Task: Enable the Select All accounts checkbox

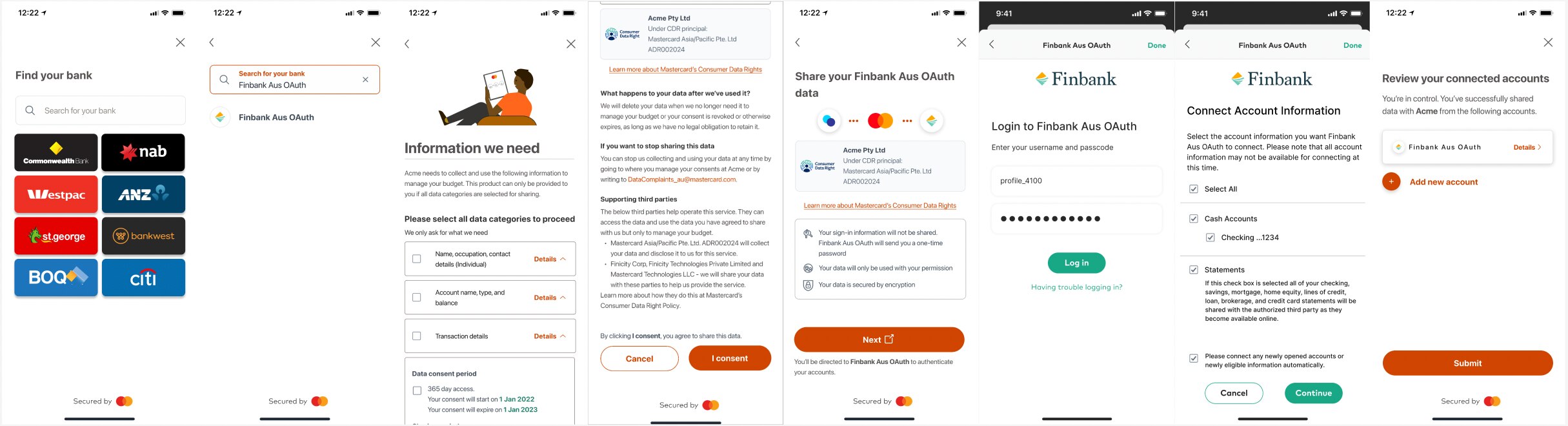Action: (x=1193, y=189)
